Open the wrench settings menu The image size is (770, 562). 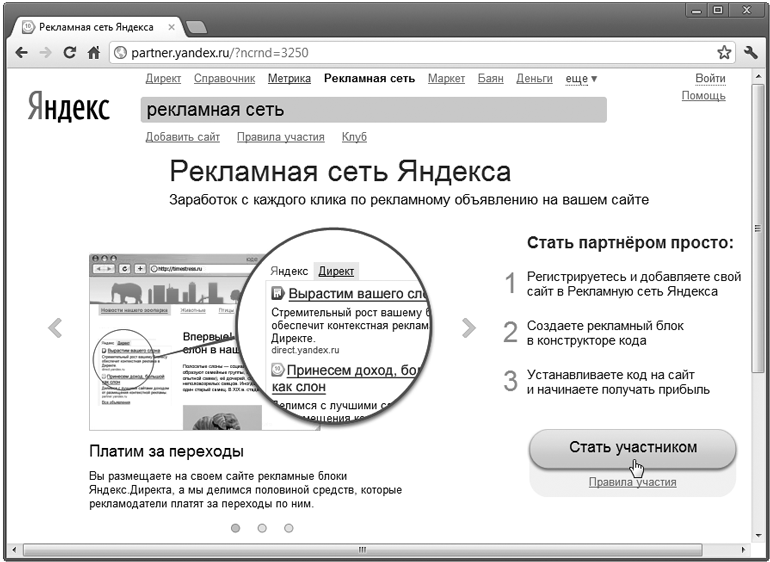pyautogui.click(x=750, y=52)
